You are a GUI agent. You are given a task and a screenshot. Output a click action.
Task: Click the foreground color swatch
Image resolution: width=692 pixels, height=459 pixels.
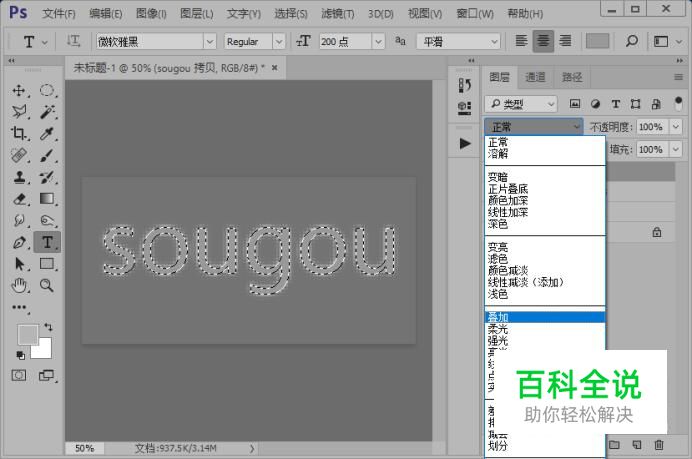coord(27,335)
